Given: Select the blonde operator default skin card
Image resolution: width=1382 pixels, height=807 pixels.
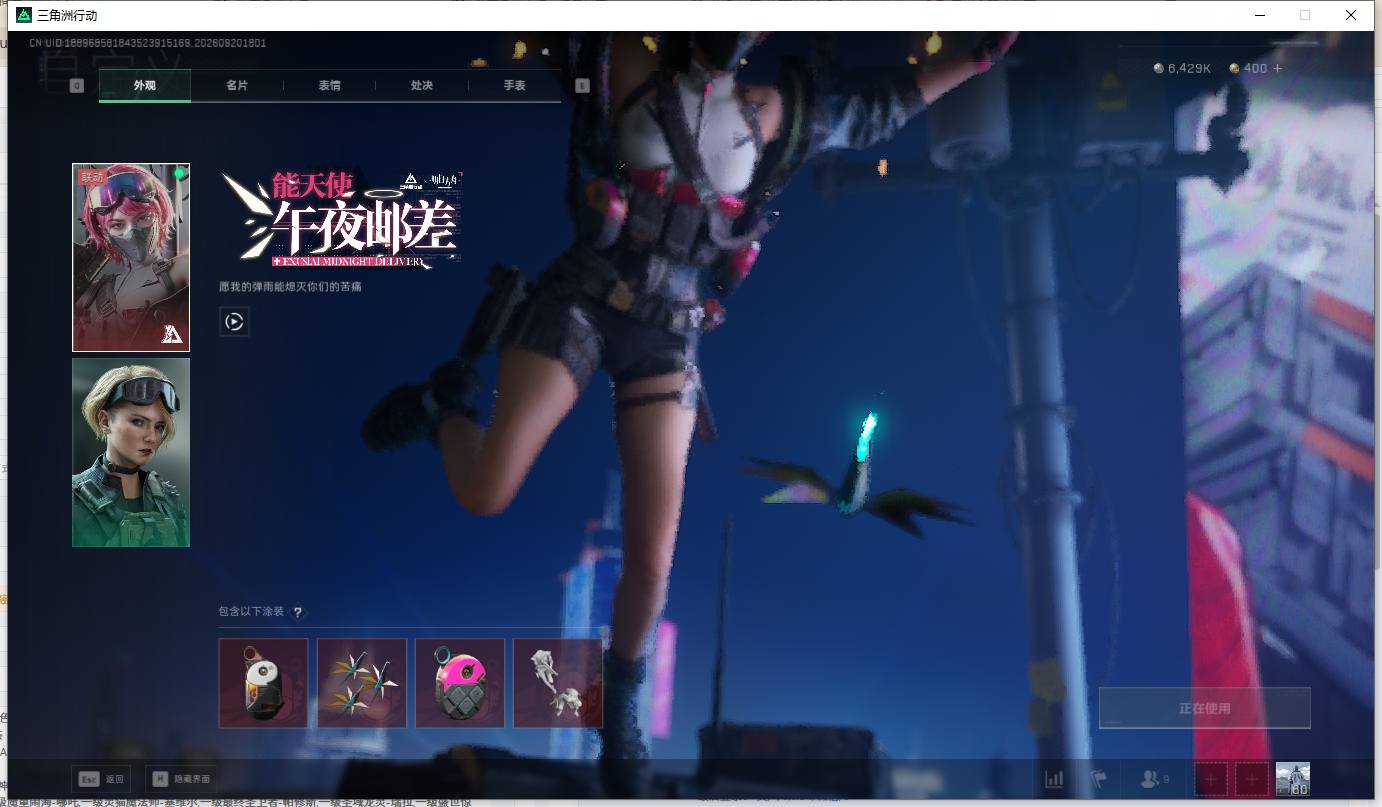Looking at the screenshot, I should (131, 452).
